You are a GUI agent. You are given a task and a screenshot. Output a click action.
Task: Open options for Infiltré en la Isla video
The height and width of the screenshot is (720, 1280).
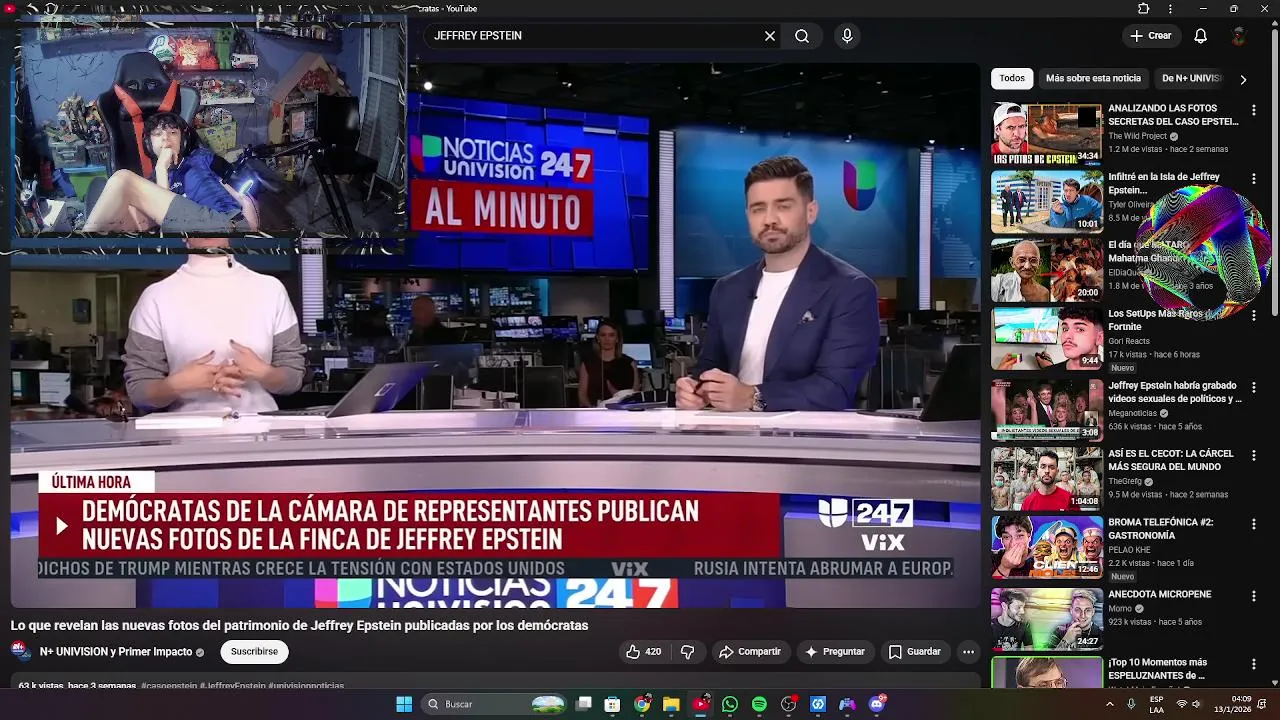pyautogui.click(x=1254, y=178)
